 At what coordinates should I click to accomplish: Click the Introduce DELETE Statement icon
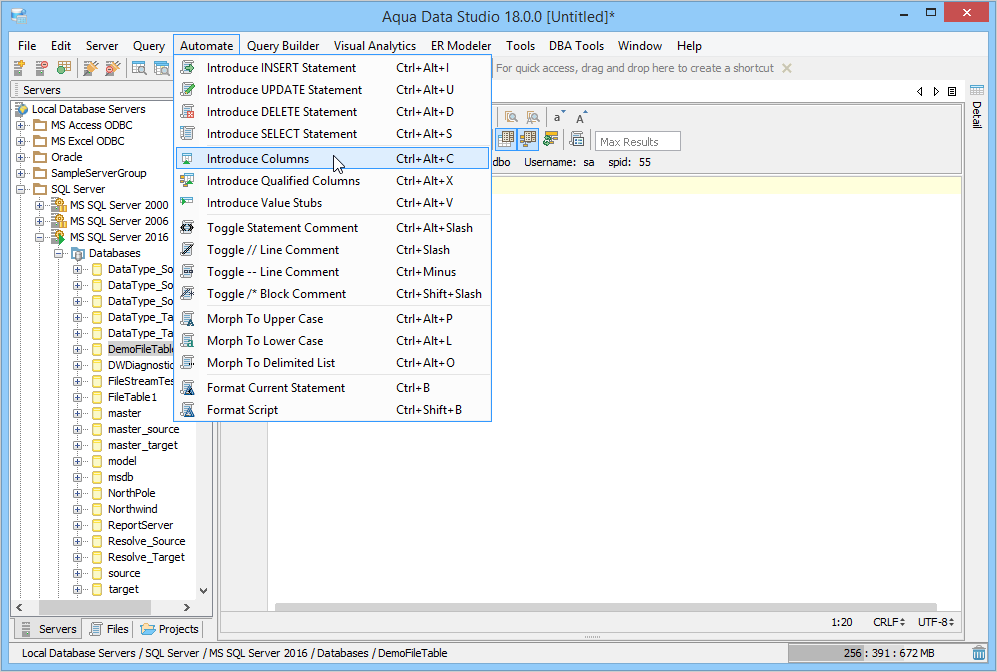coord(188,112)
